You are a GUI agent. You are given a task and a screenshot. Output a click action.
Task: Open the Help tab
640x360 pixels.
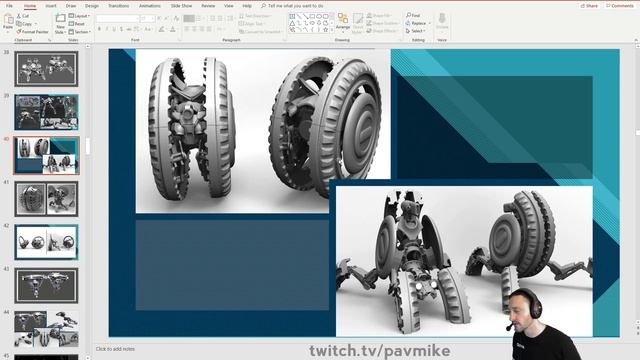pos(247,6)
